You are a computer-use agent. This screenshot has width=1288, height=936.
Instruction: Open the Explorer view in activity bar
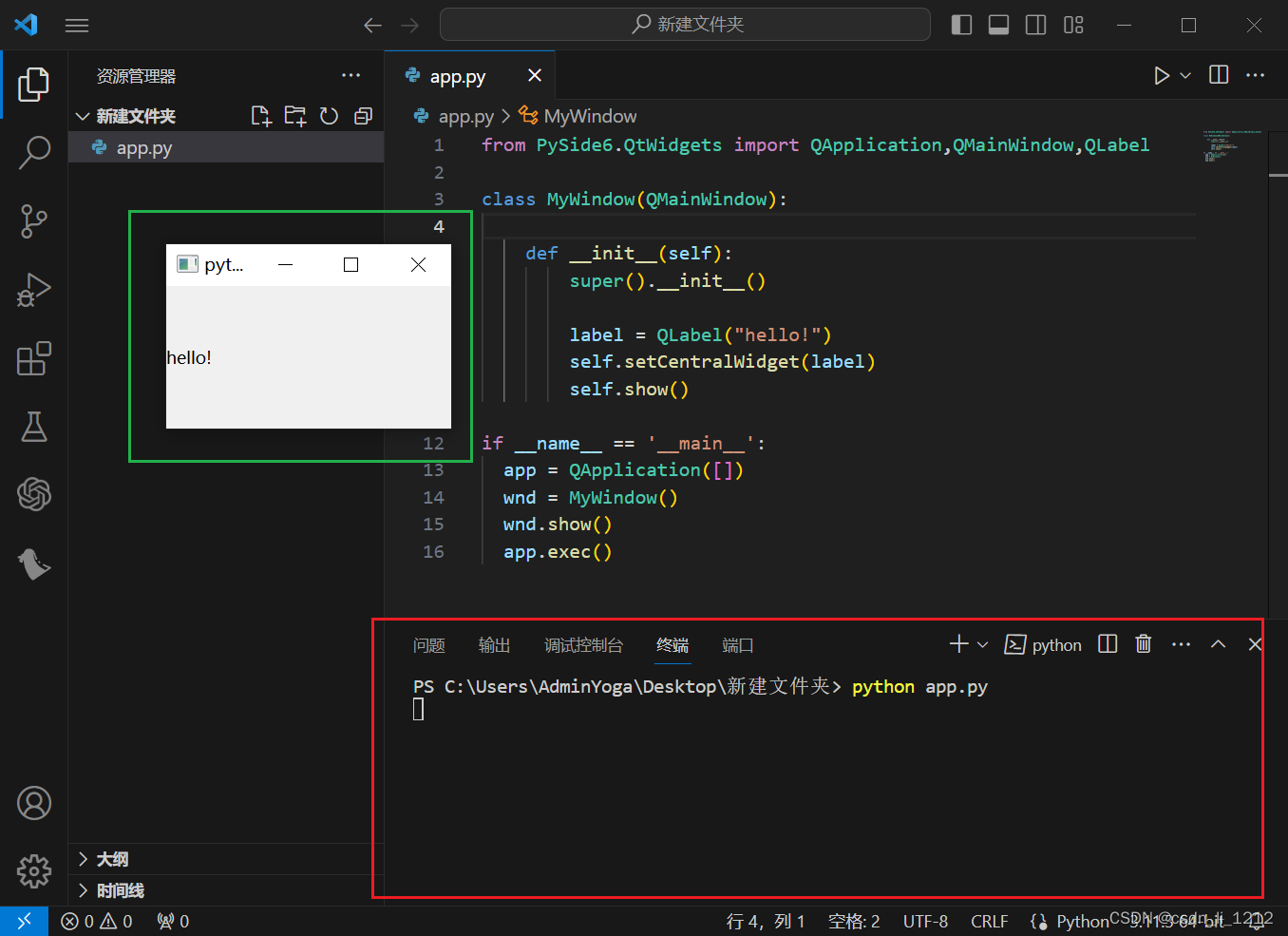coord(34,85)
